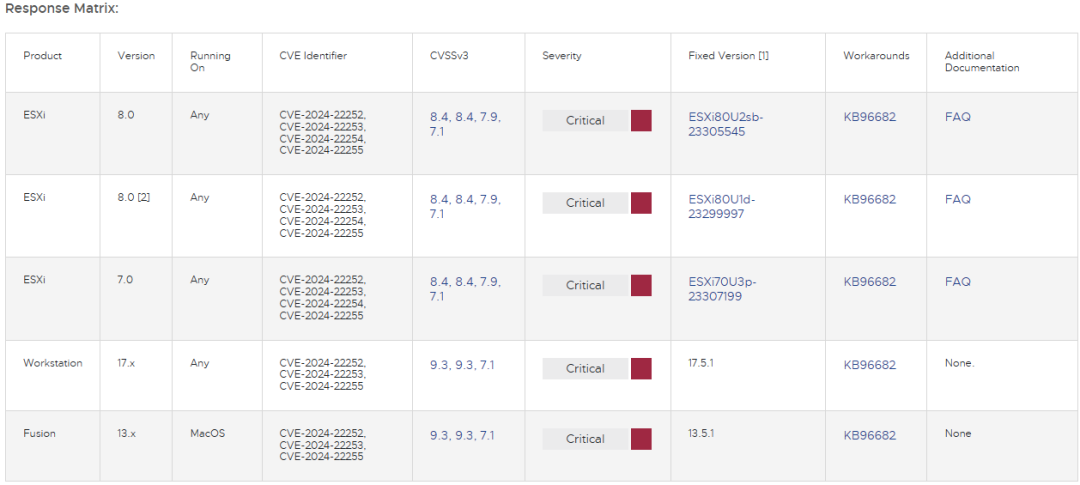Viewport: 1080px width, 485px height.
Task: Click the 9.3, 9.3, 7.1 scores for Fusion
Action: 462,436
